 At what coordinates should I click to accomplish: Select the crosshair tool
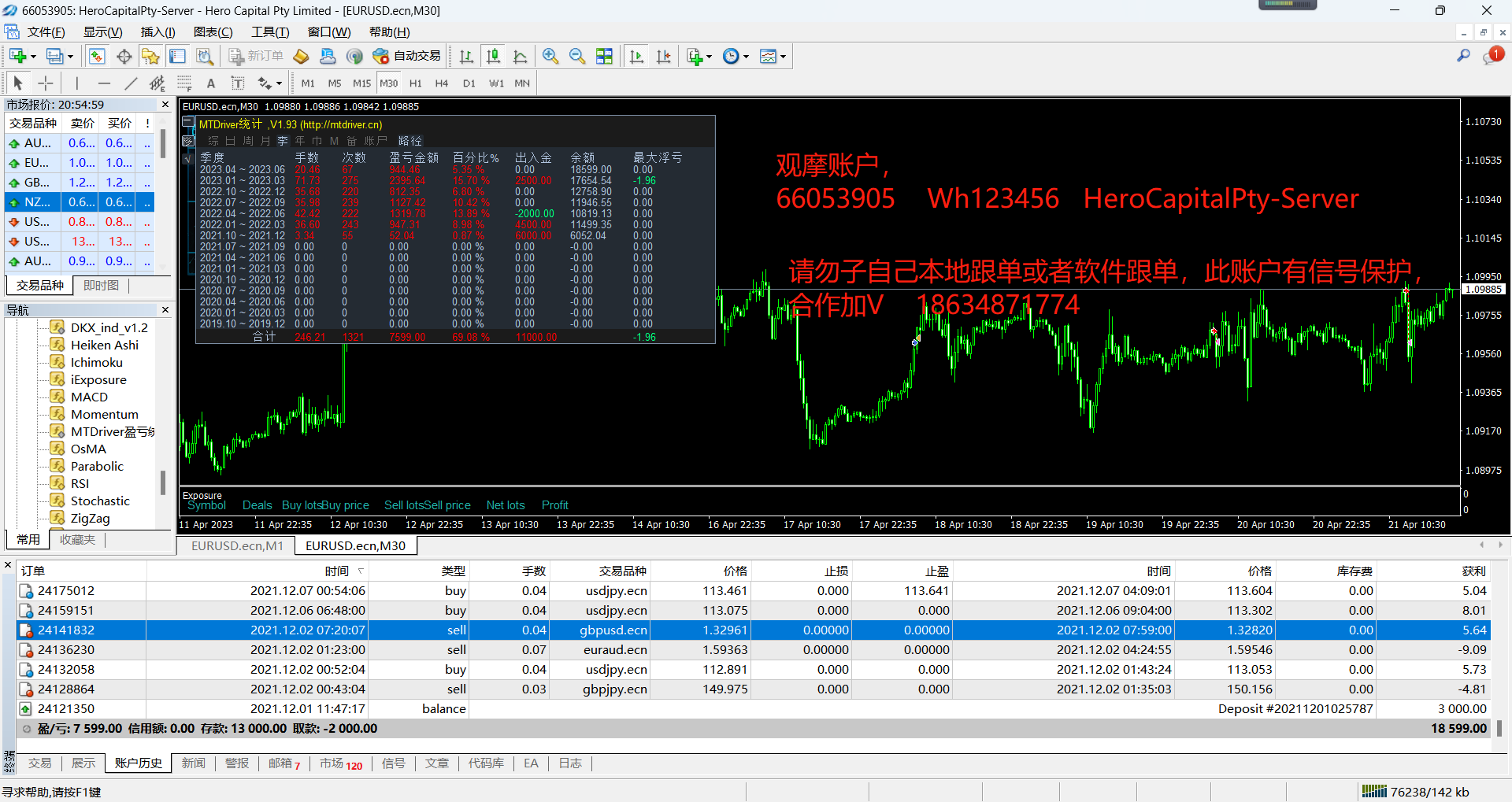pos(46,83)
